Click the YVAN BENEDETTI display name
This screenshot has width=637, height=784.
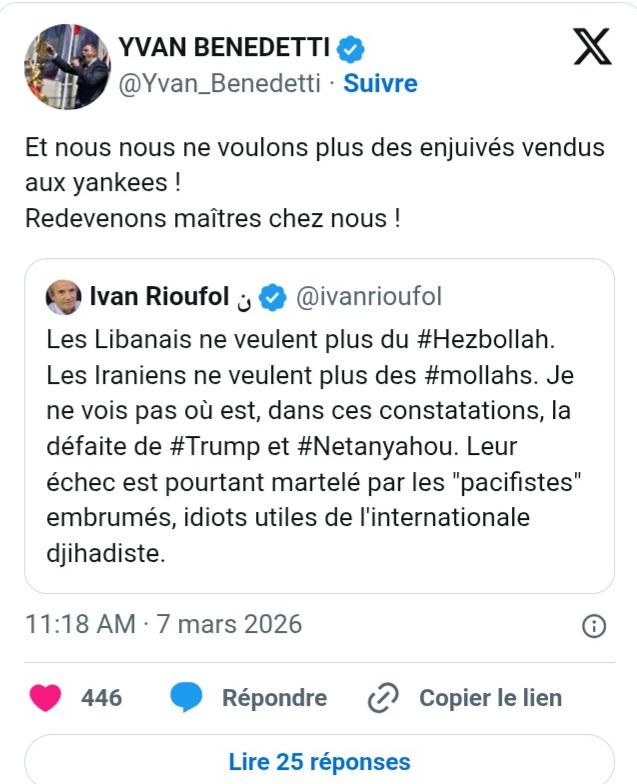point(223,47)
